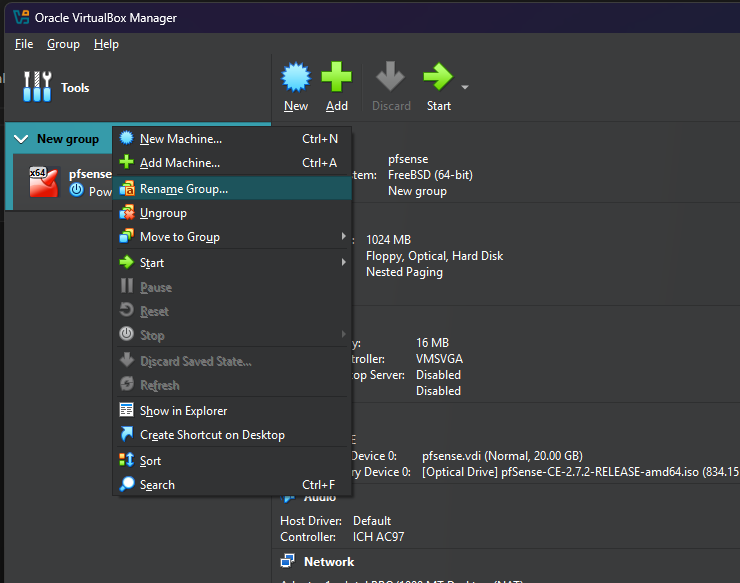Click the New Machine starburst menu icon
The height and width of the screenshot is (583, 740).
tap(126, 138)
